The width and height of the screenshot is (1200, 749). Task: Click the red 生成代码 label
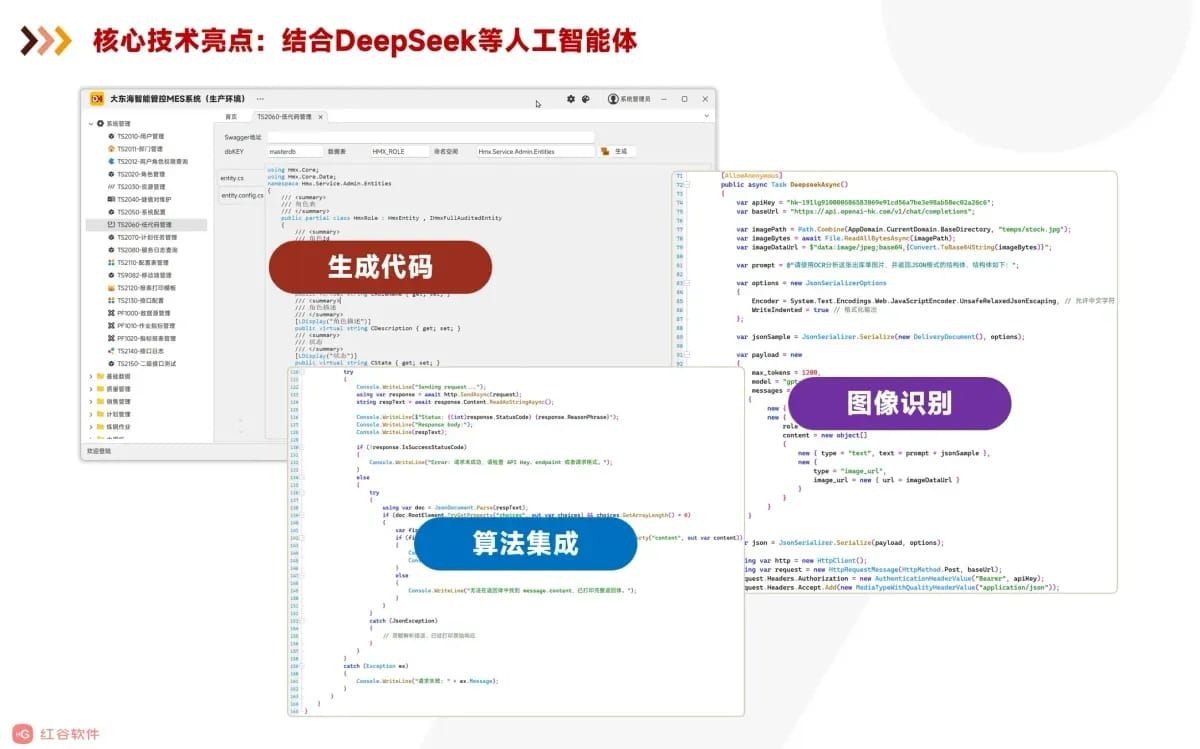click(380, 267)
